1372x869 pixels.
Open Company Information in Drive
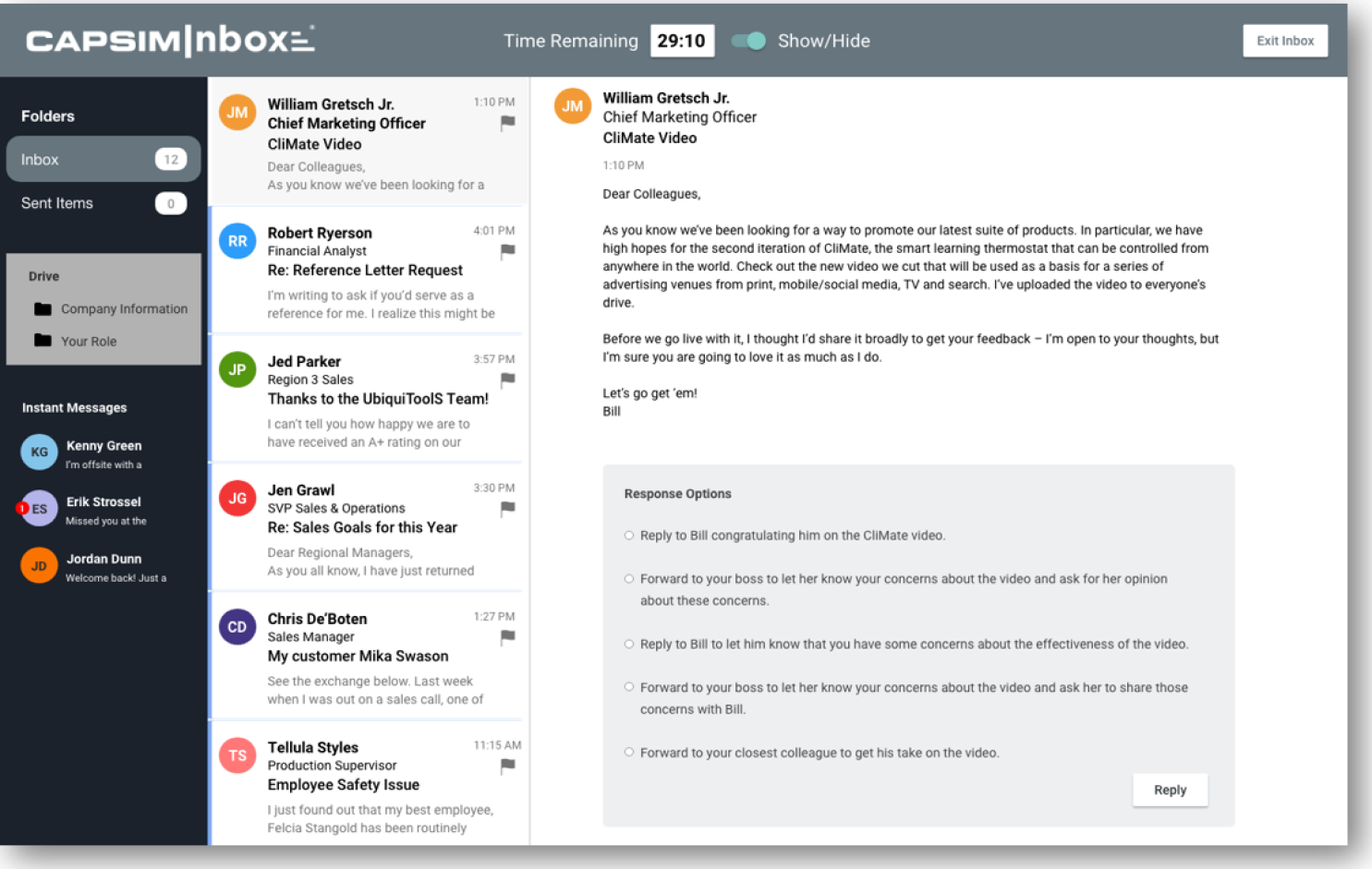[111, 308]
